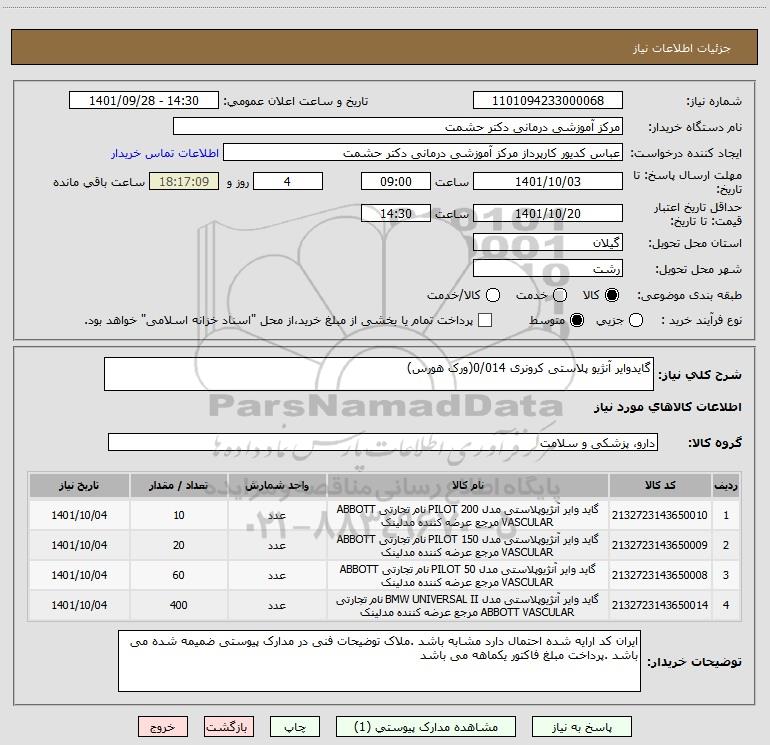Click the واحد شمارش column header

point(277,485)
